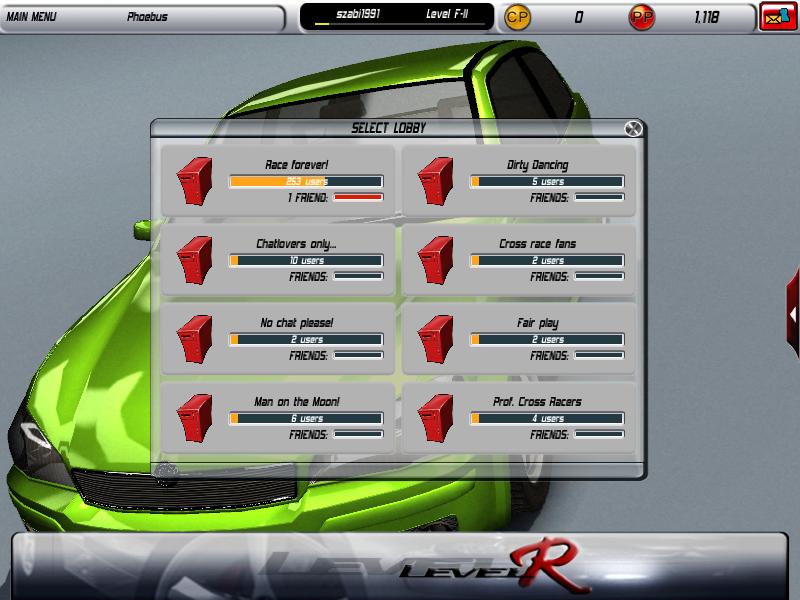The height and width of the screenshot is (600, 800).
Task: Expand the side panel arrow on right edge
Action: 793,314
